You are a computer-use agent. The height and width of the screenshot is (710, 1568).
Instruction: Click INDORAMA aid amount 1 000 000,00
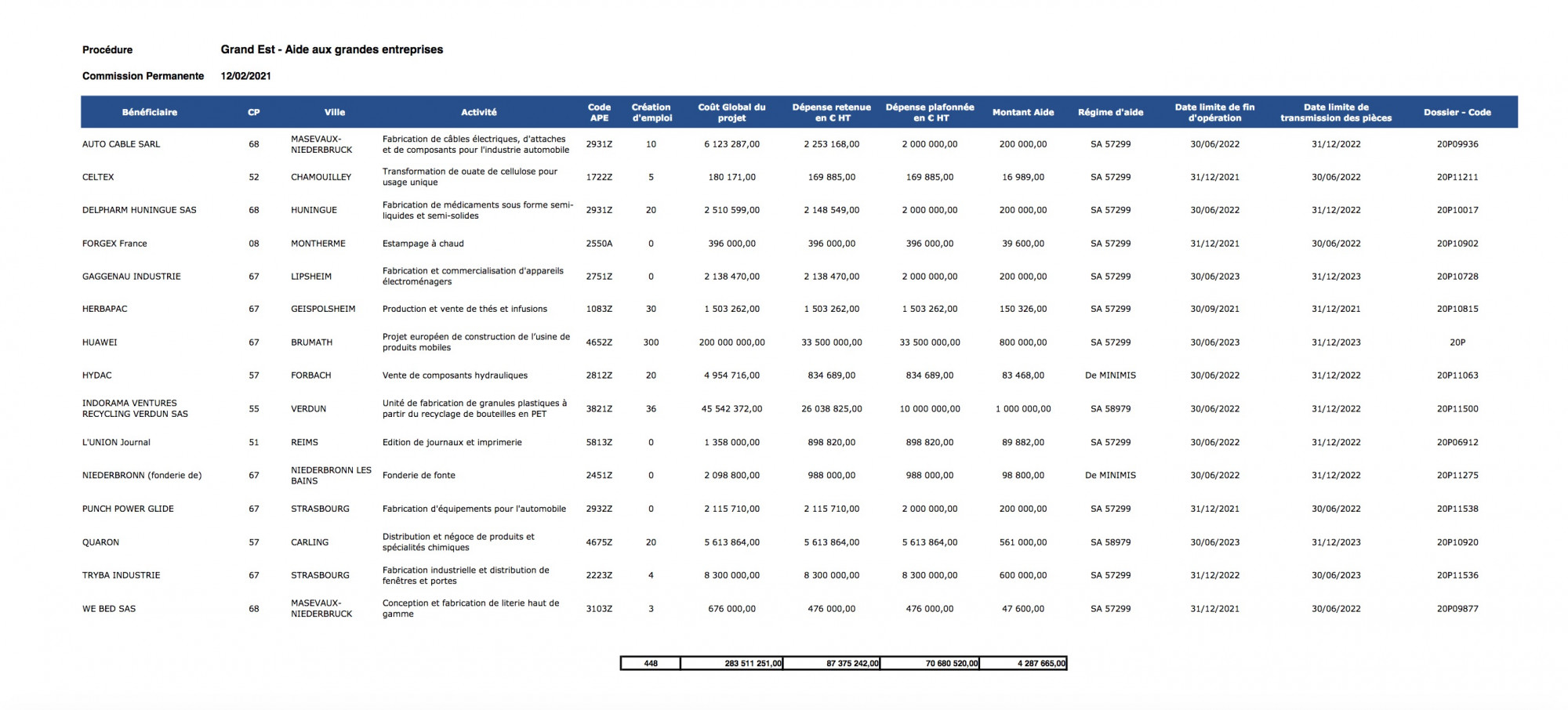tap(1023, 409)
